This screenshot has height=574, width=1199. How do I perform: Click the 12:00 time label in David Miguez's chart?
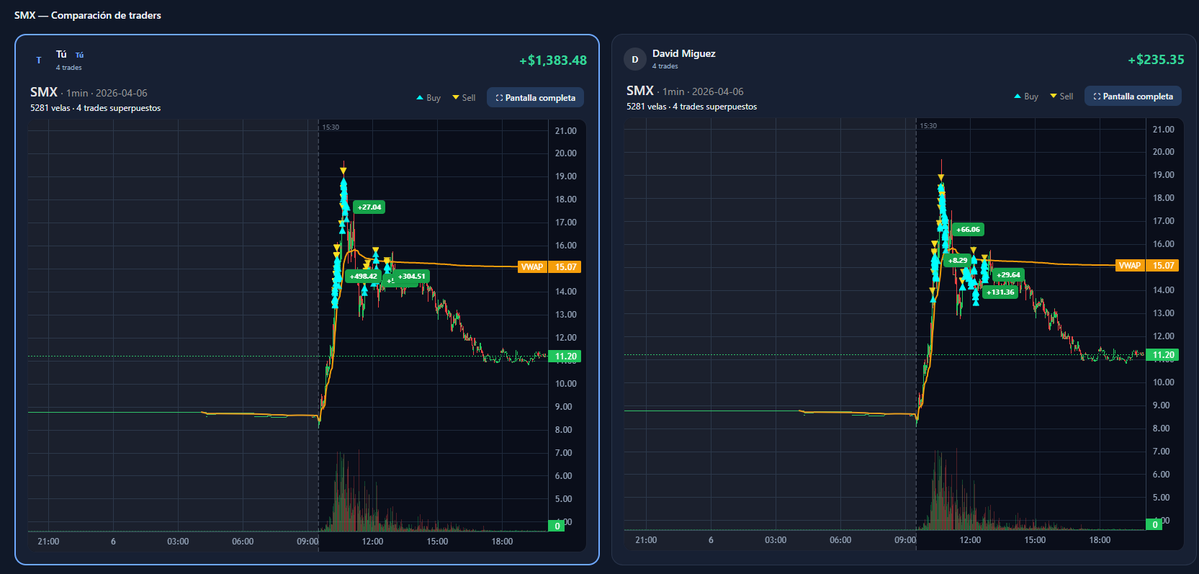tap(970, 540)
